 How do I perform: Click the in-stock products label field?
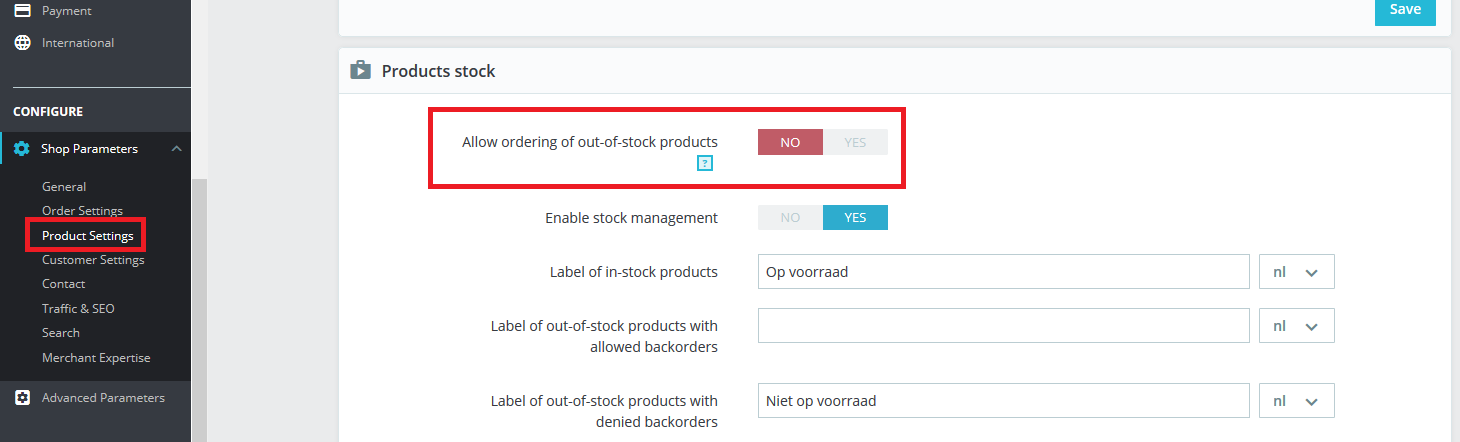click(1003, 272)
